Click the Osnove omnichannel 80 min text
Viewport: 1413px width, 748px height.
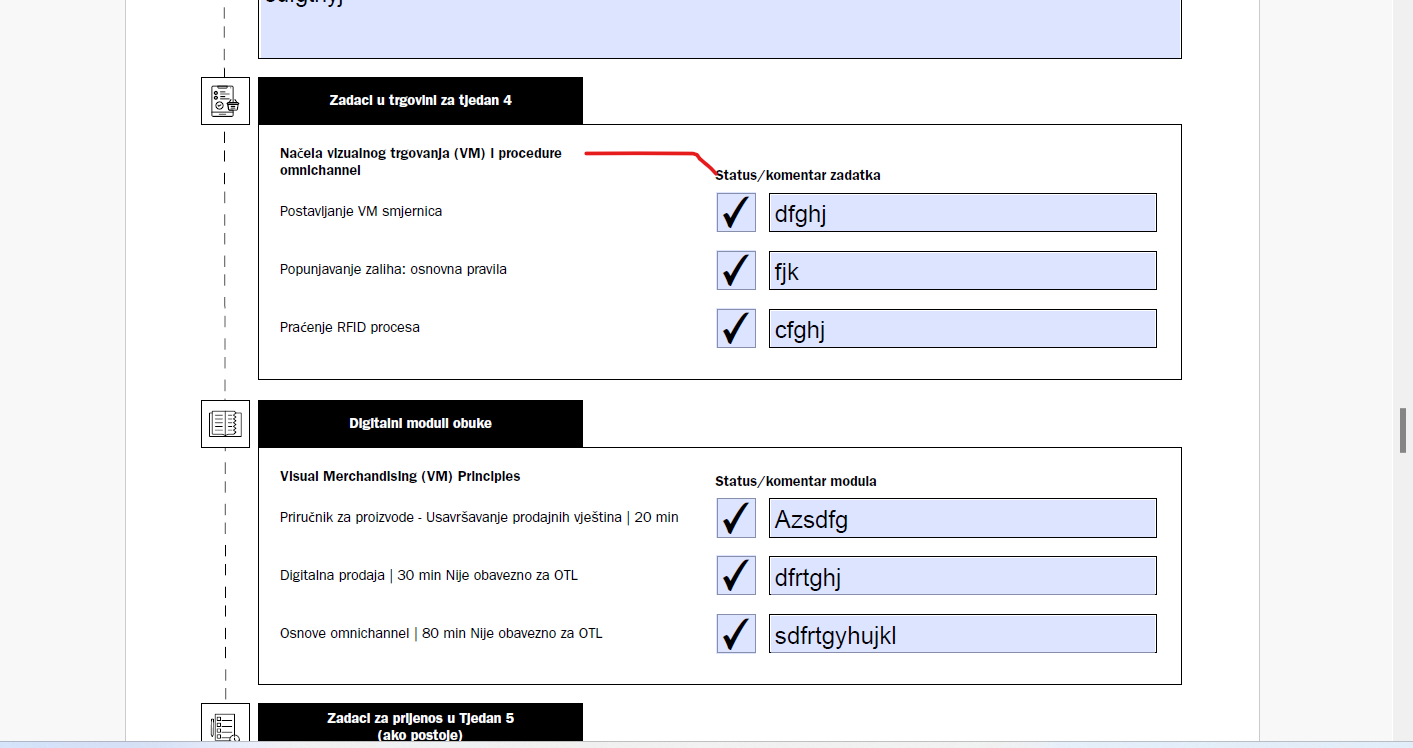click(x=441, y=633)
